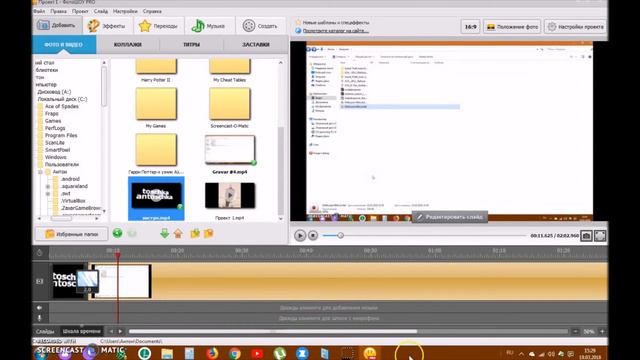This screenshot has height=360, width=640.
Task: Click the preview seek slider handle
Action: click(x=340, y=235)
